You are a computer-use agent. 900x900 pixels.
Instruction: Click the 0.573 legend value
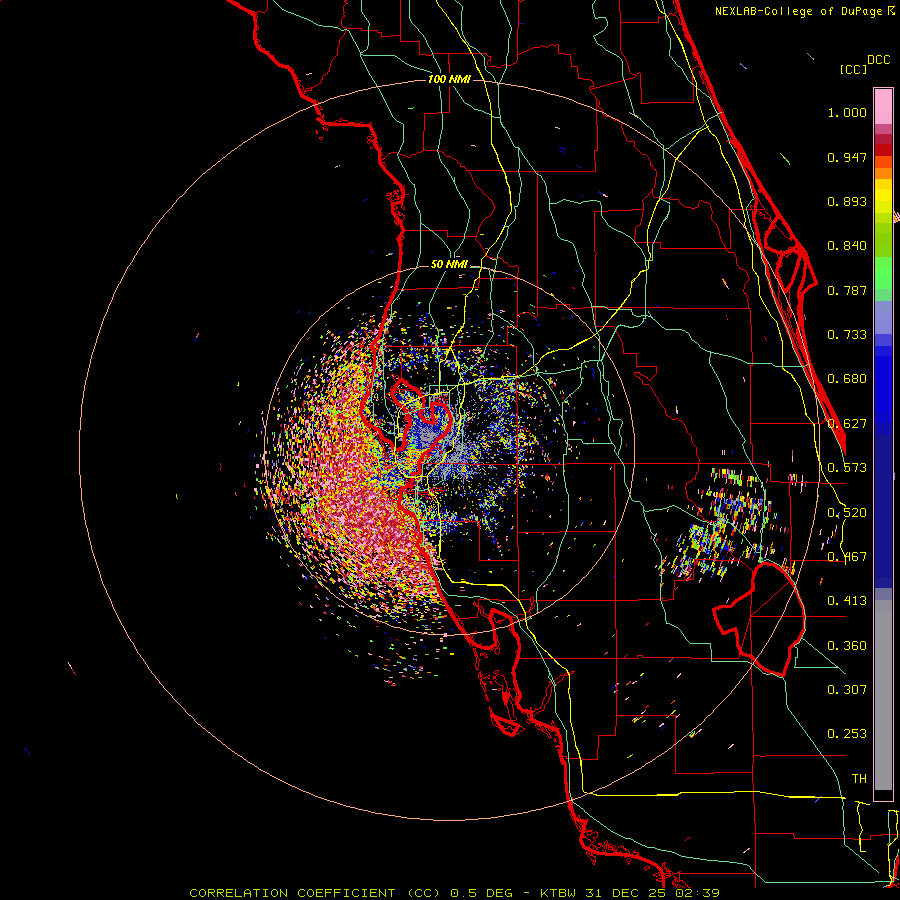(x=847, y=468)
